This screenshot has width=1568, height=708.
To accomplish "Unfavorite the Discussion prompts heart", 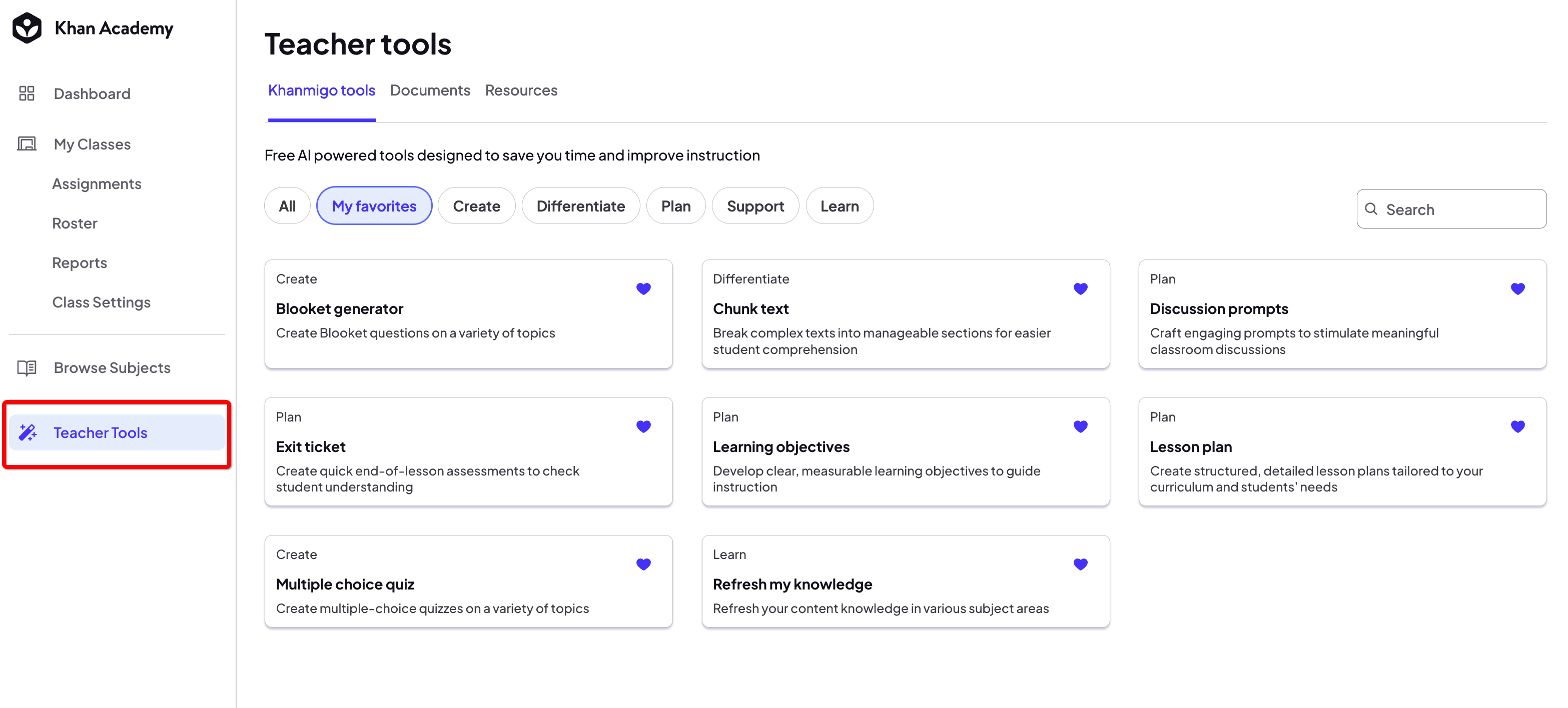I will pyautogui.click(x=1517, y=289).
